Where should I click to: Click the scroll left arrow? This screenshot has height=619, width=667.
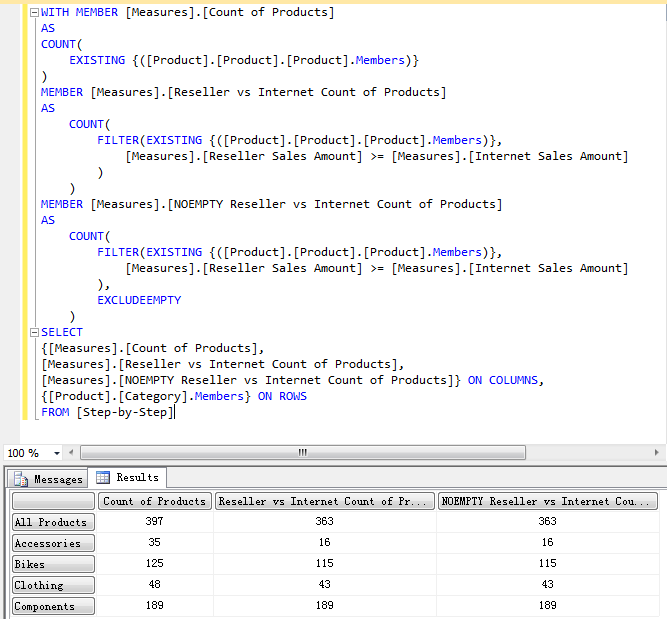(x=71, y=453)
